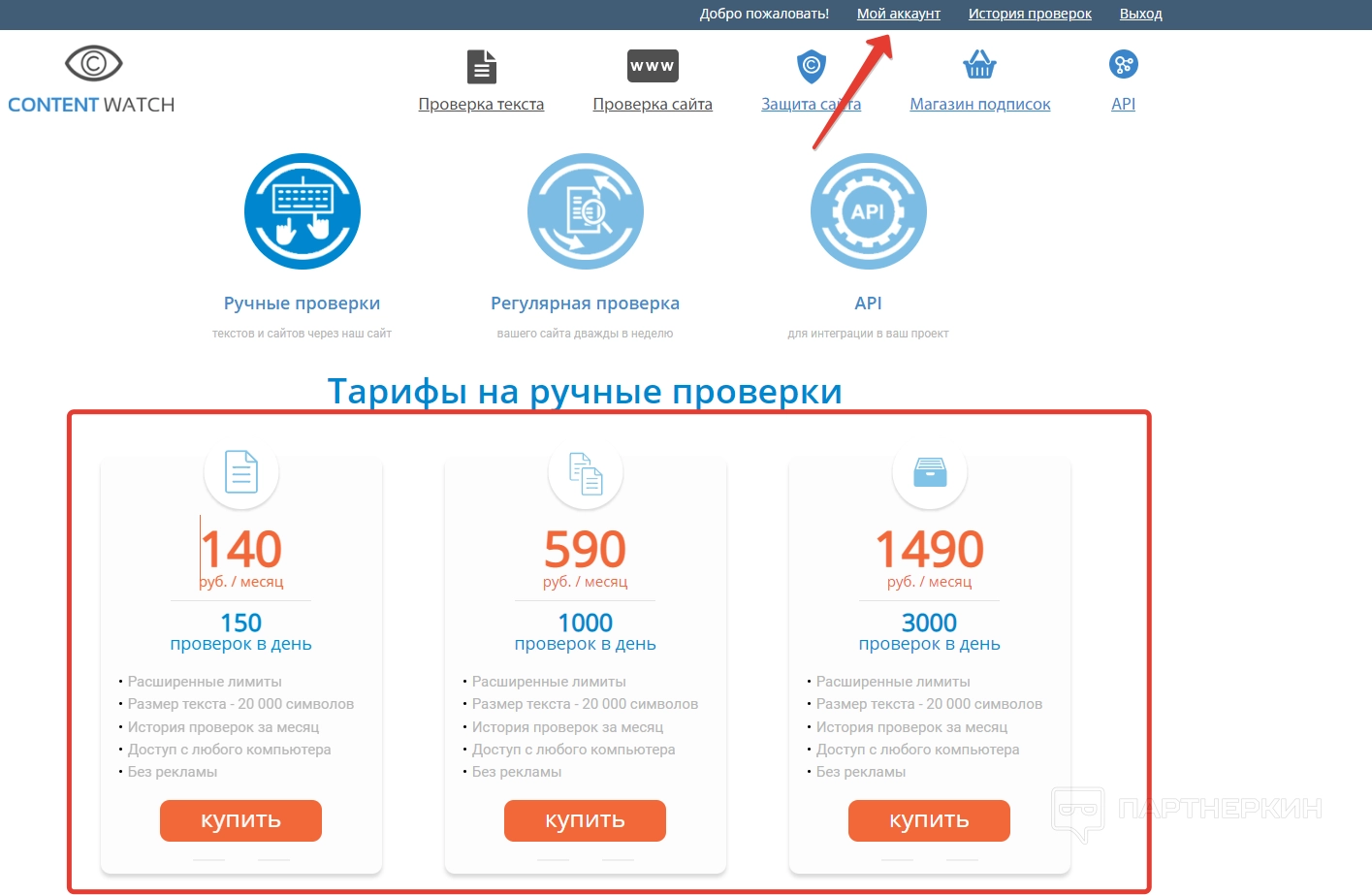Click 'Без рекламы' in the 590 plan

click(517, 772)
